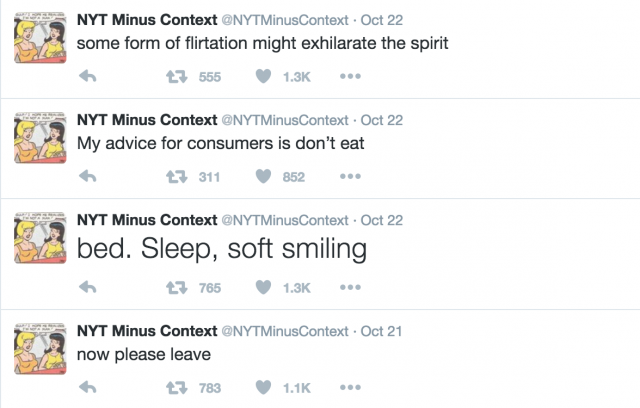640x408 pixels.
Task: Click the avatar on the 'don't eat' tweet
Action: pos(40,138)
